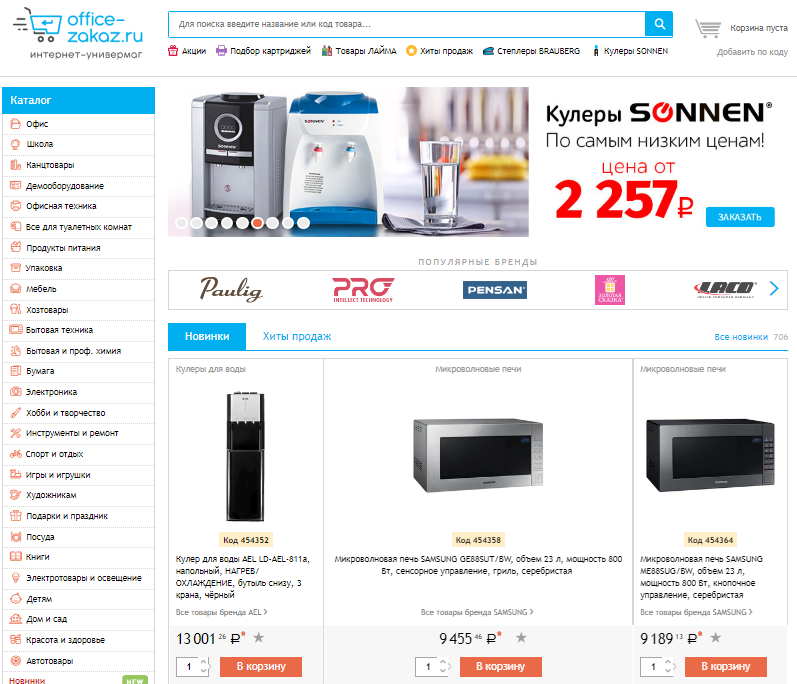Click the office-zakaz.ru logo
Viewport: 797px width, 684px height.
pos(78,34)
